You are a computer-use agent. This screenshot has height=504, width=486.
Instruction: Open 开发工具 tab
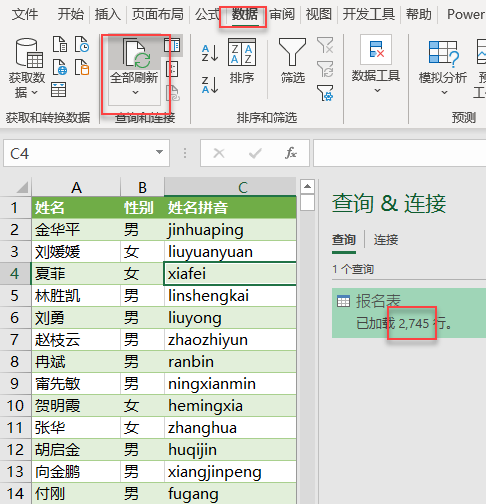coord(369,15)
